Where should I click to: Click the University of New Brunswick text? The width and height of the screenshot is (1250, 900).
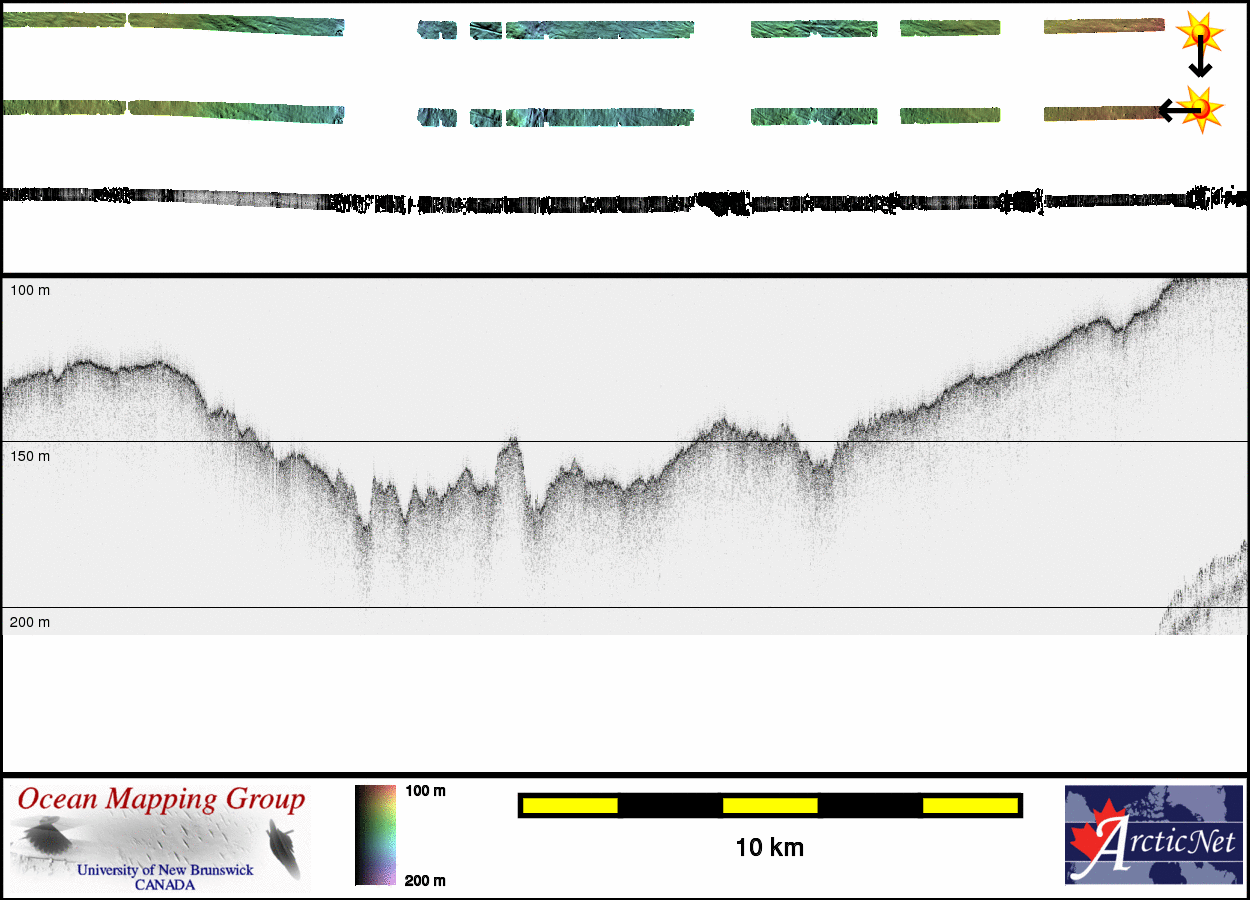click(x=165, y=870)
